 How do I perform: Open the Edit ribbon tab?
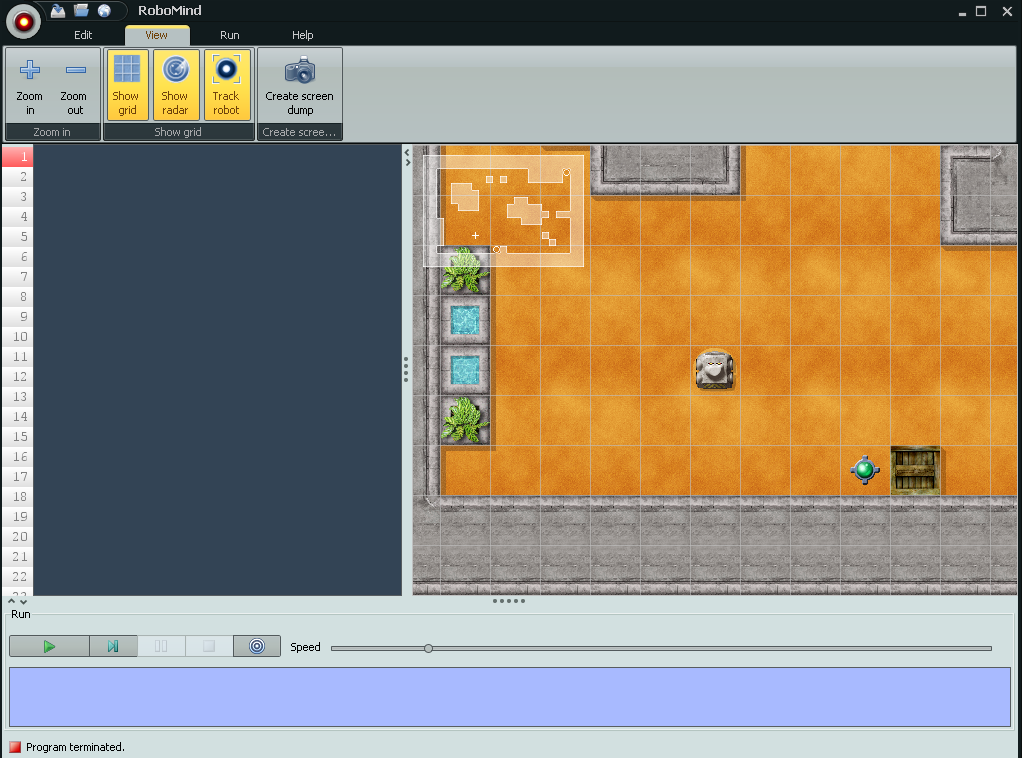pyautogui.click(x=83, y=35)
